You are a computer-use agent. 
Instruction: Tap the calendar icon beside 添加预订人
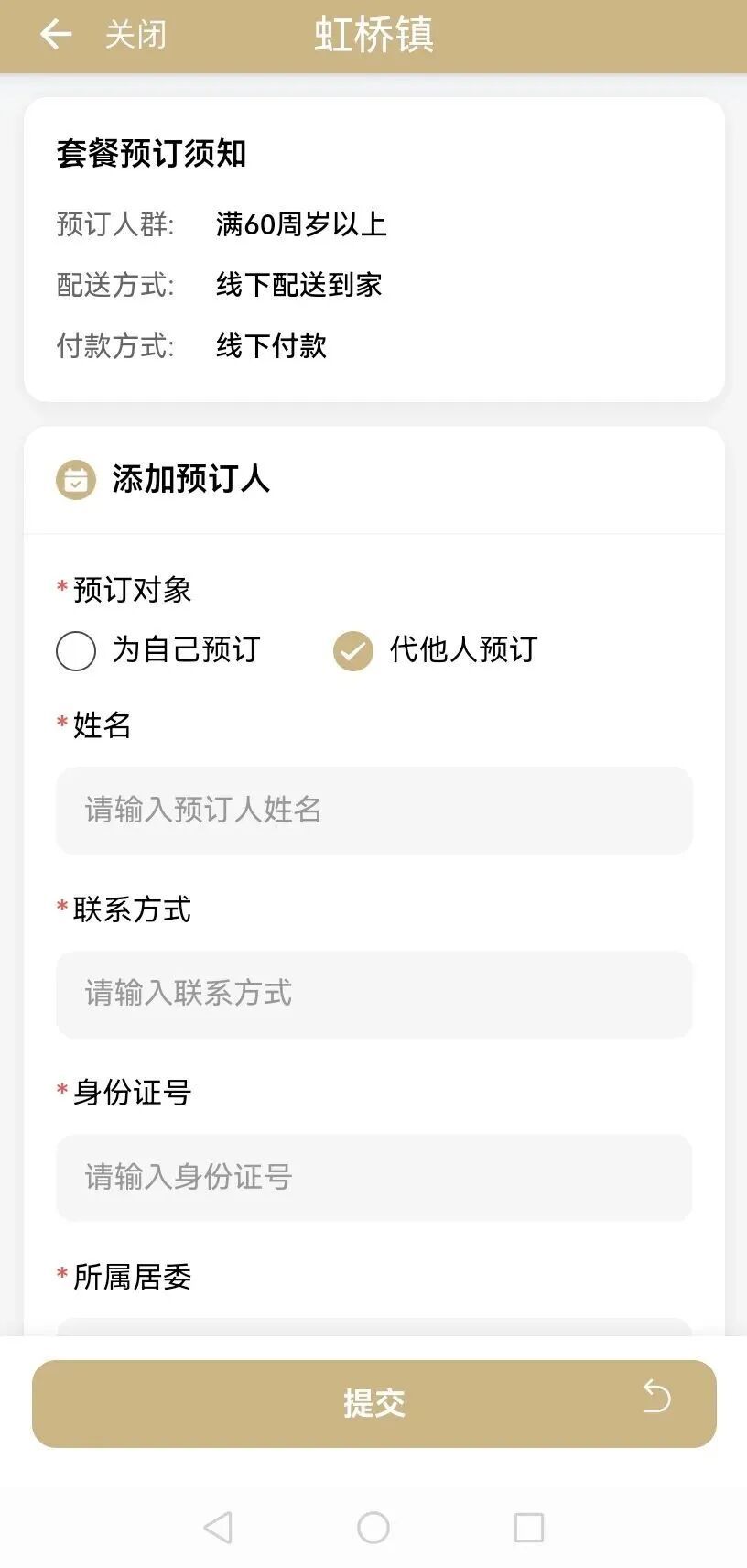pos(75,479)
